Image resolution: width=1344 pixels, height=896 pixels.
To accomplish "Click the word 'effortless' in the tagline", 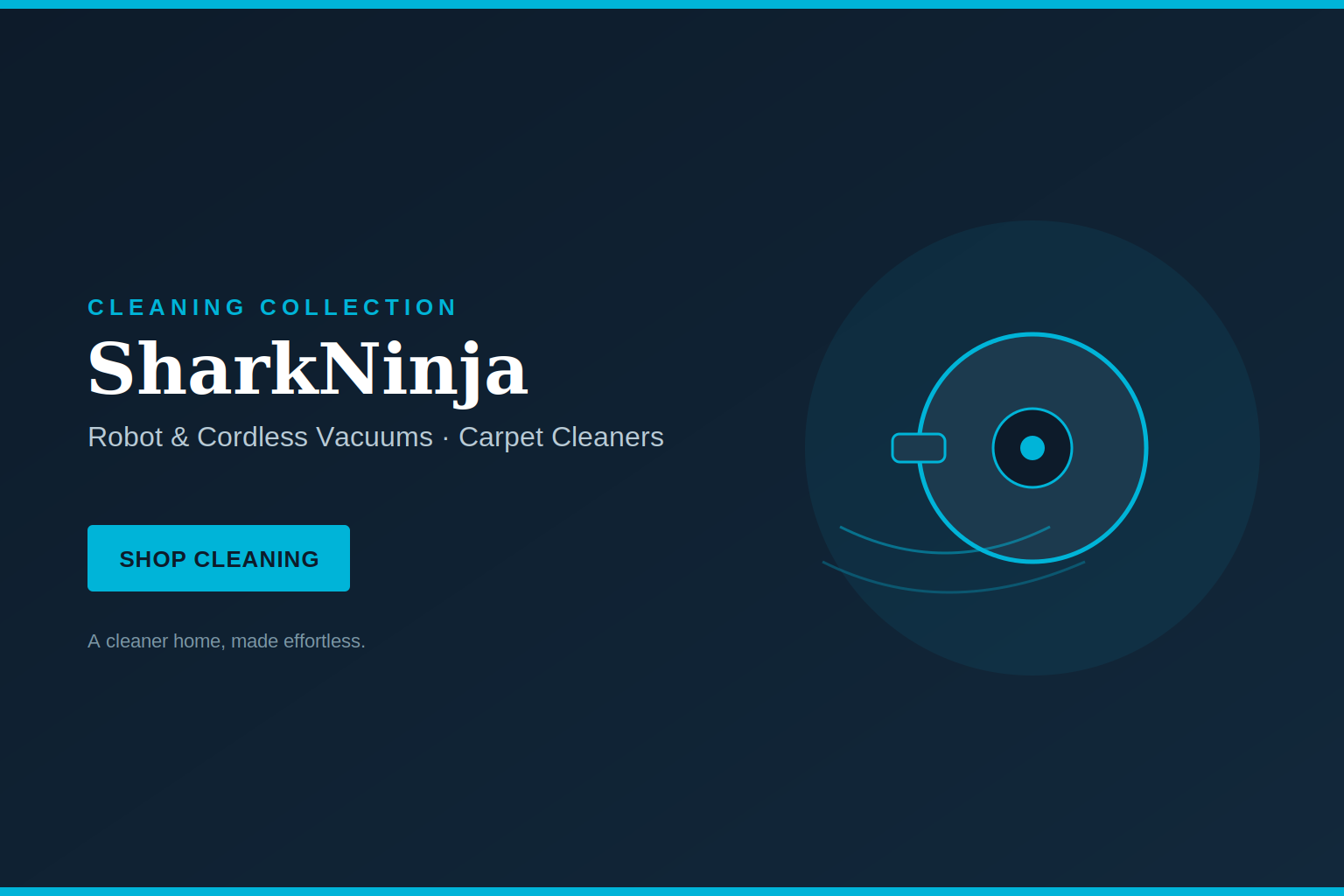I will tap(321, 640).
